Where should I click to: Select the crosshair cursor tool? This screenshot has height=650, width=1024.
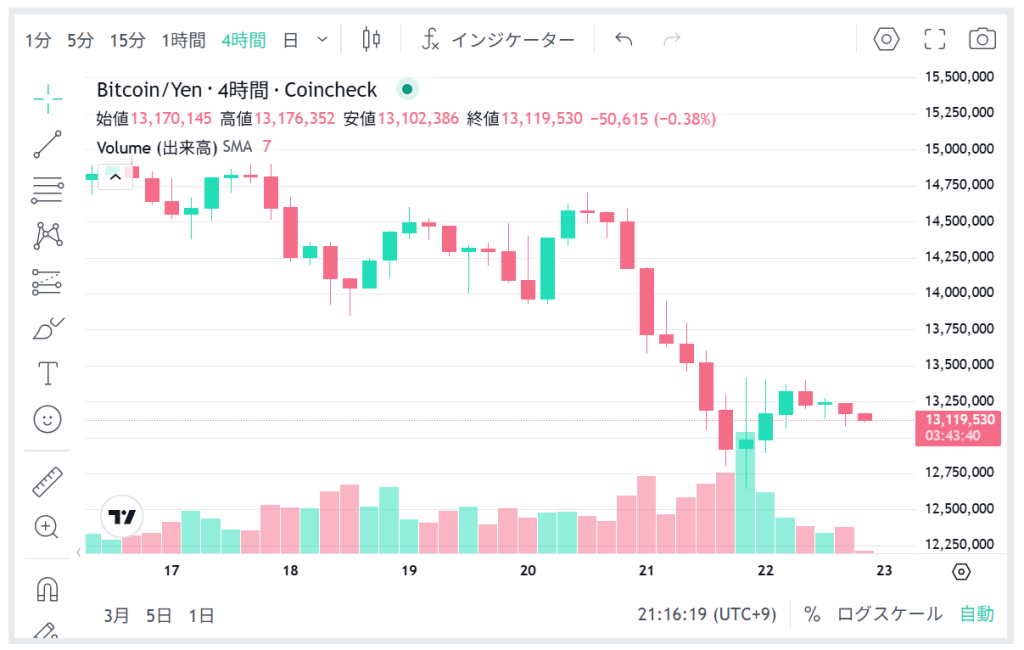[x=47, y=97]
